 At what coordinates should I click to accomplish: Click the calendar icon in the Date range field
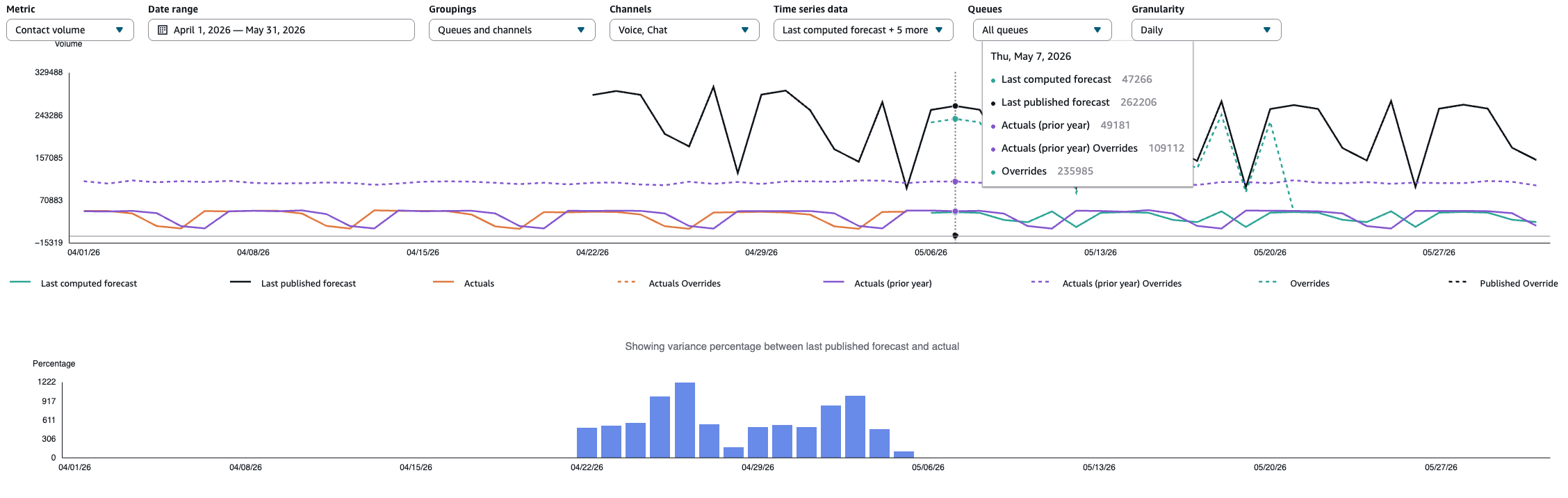(x=163, y=30)
